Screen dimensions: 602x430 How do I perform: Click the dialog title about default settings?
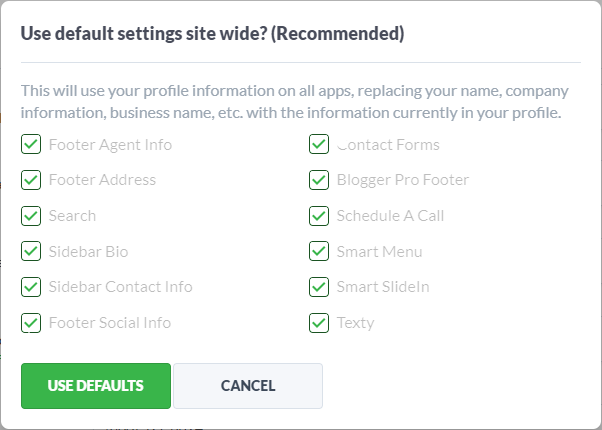[212, 34]
